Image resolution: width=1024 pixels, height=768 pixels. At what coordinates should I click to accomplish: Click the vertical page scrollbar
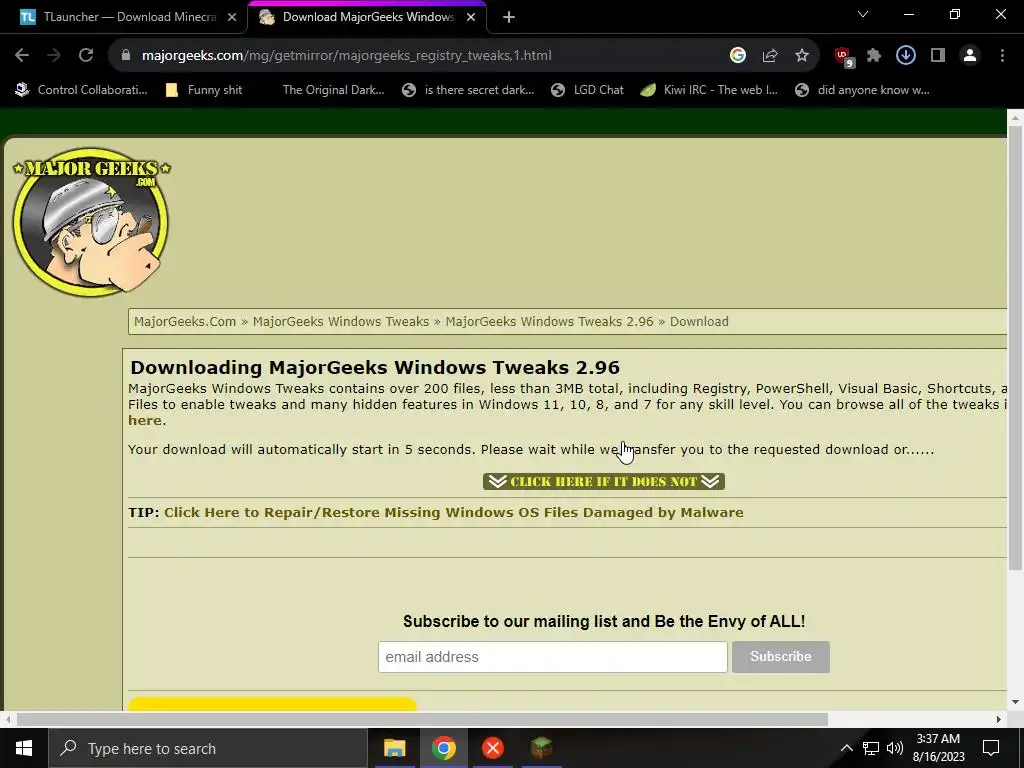coord(1015,346)
